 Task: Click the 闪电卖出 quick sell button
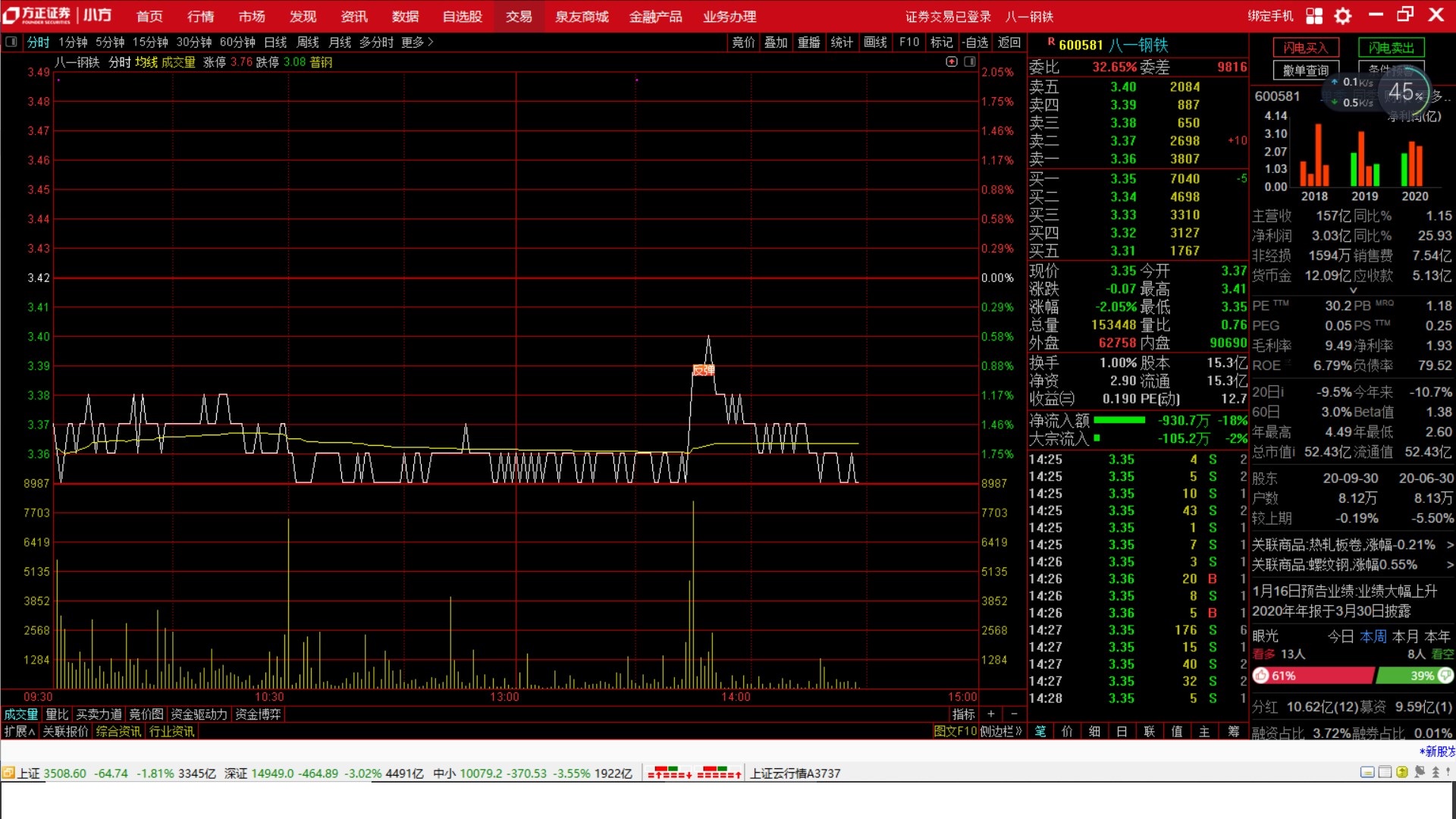[1391, 48]
